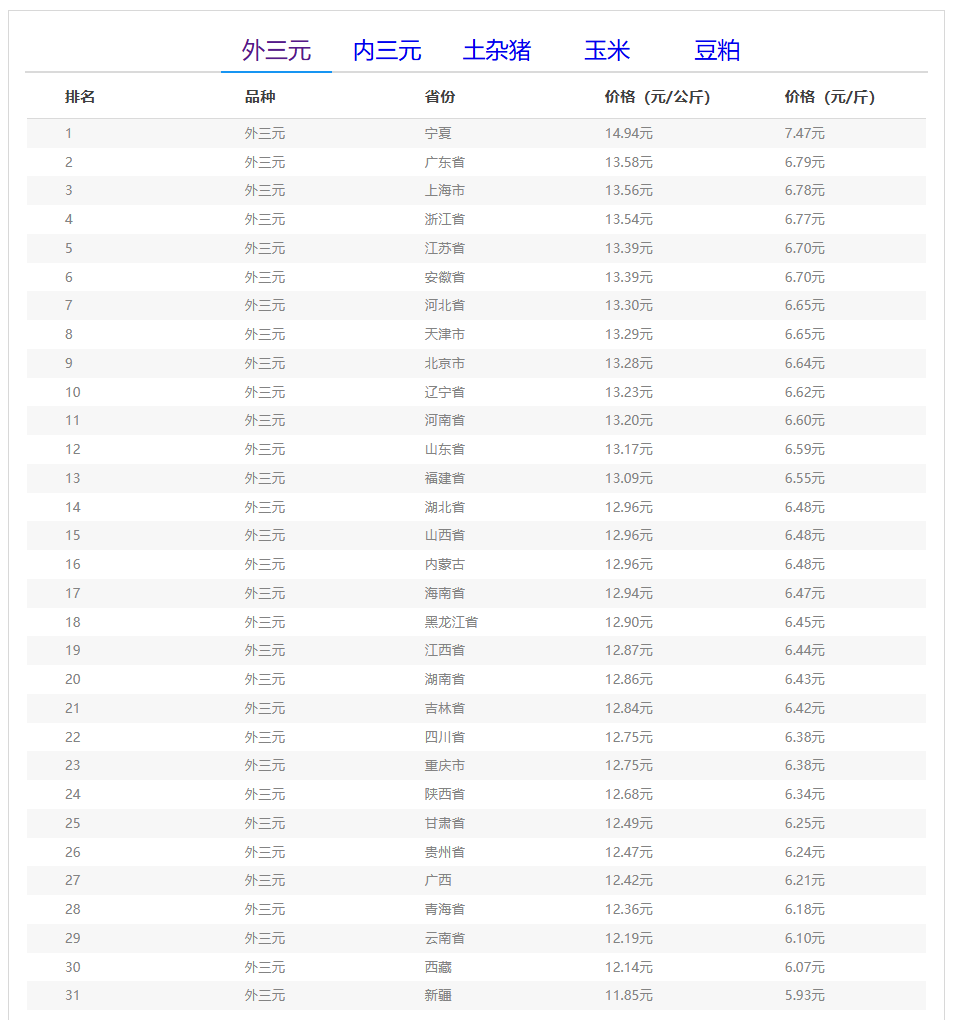Open the 内三元 tab

387,50
